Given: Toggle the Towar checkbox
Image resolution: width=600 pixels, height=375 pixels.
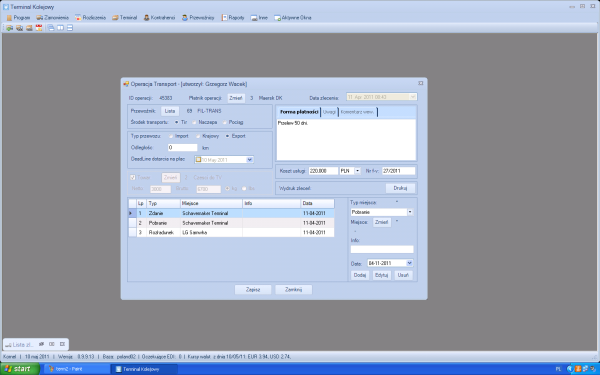Looking at the screenshot, I should tap(133, 178).
